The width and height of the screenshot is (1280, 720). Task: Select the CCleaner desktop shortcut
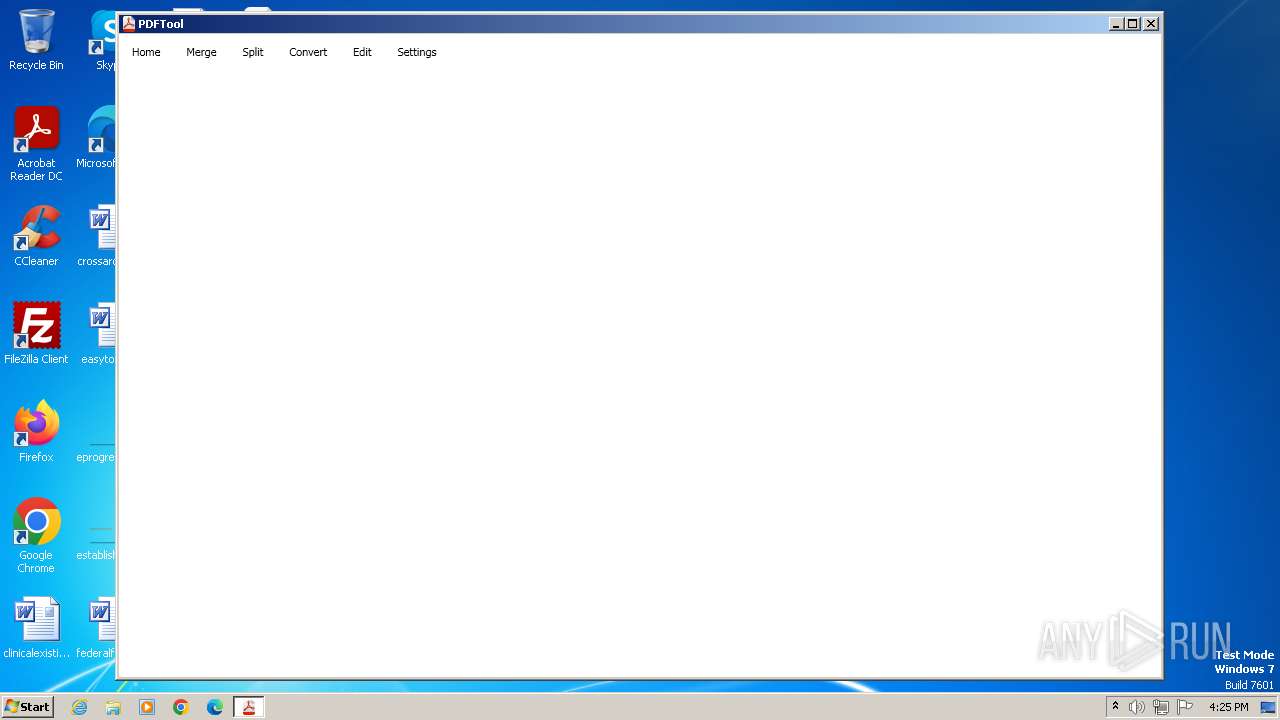pos(36,236)
